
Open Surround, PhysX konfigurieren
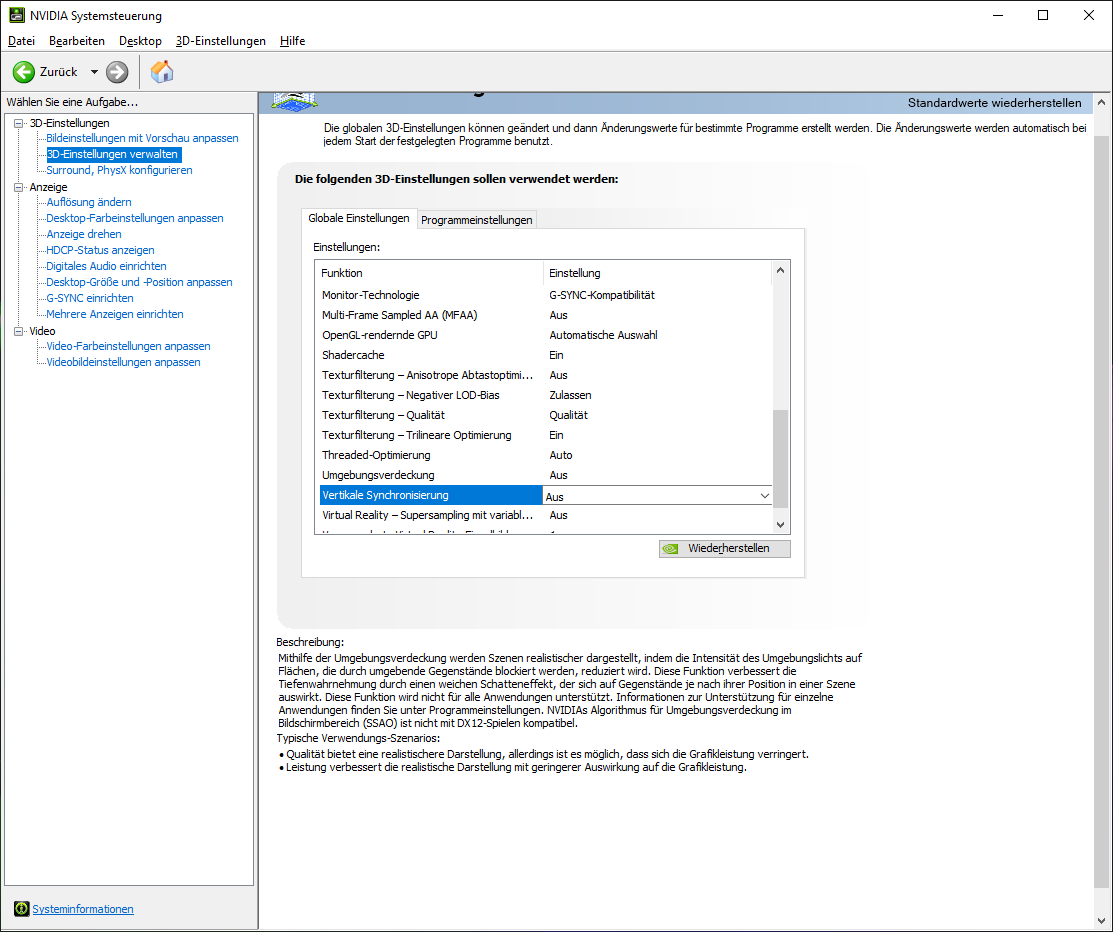coord(119,170)
